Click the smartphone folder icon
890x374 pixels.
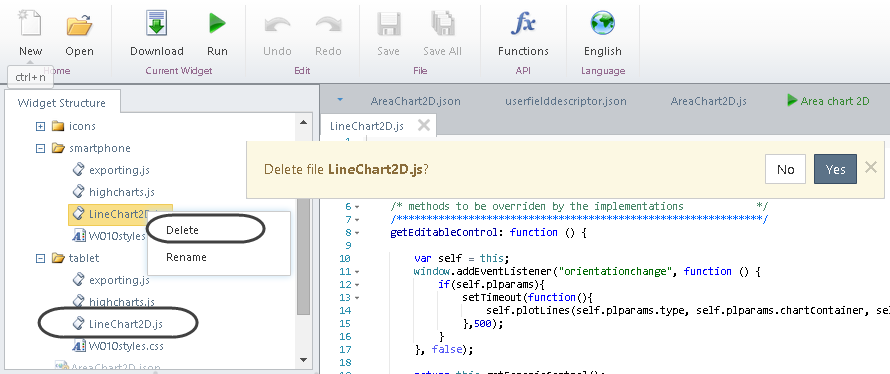point(57,148)
